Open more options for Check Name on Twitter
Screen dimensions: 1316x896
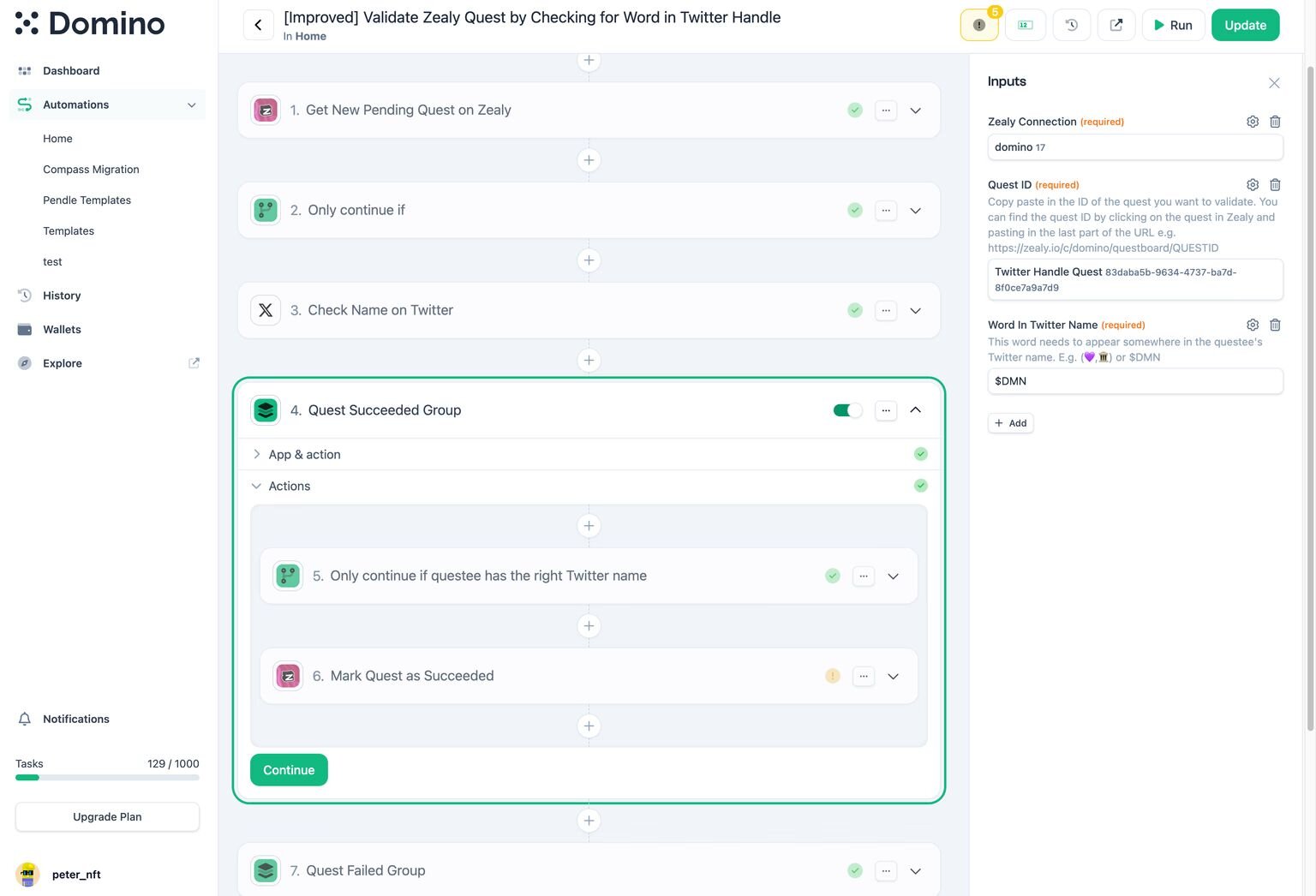click(886, 310)
